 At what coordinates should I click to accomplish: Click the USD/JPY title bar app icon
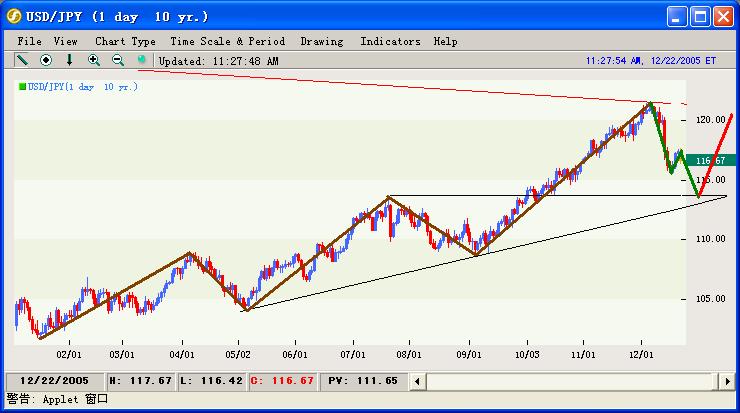(14, 17)
